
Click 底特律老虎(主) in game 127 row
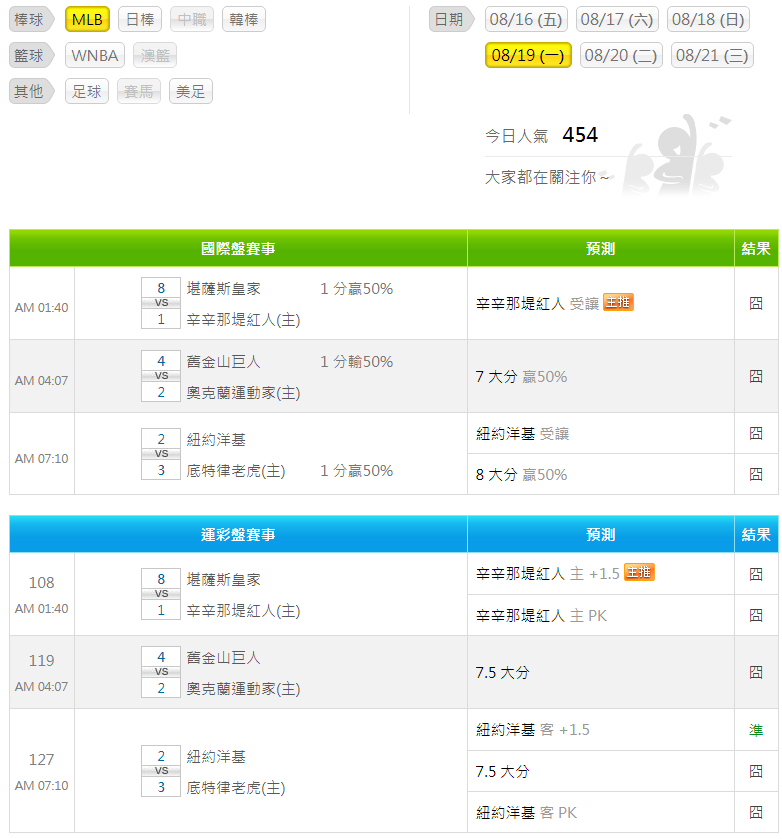(236, 788)
